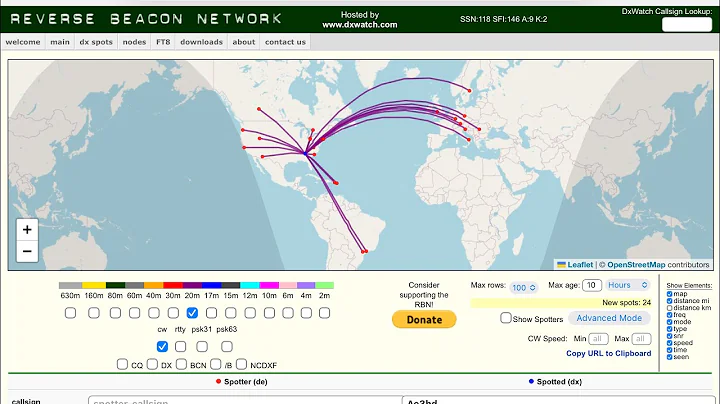Click the yellow Donate button
The image size is (720, 404).
coord(424,320)
